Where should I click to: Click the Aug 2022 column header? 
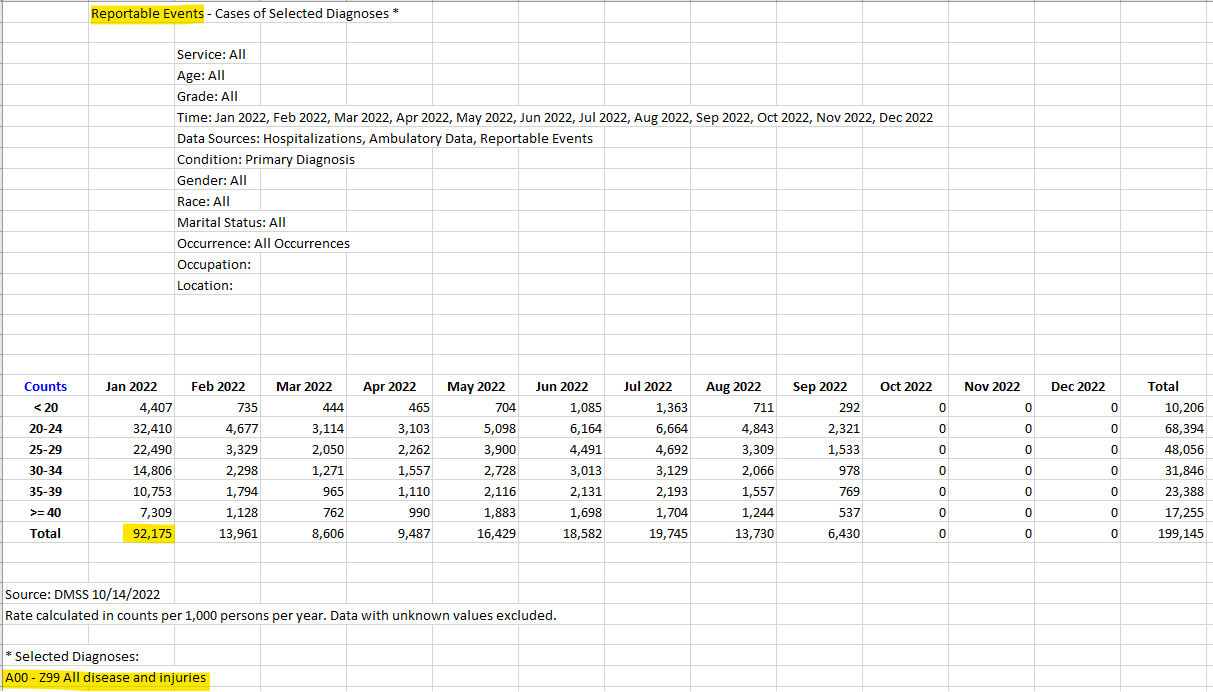[x=734, y=386]
